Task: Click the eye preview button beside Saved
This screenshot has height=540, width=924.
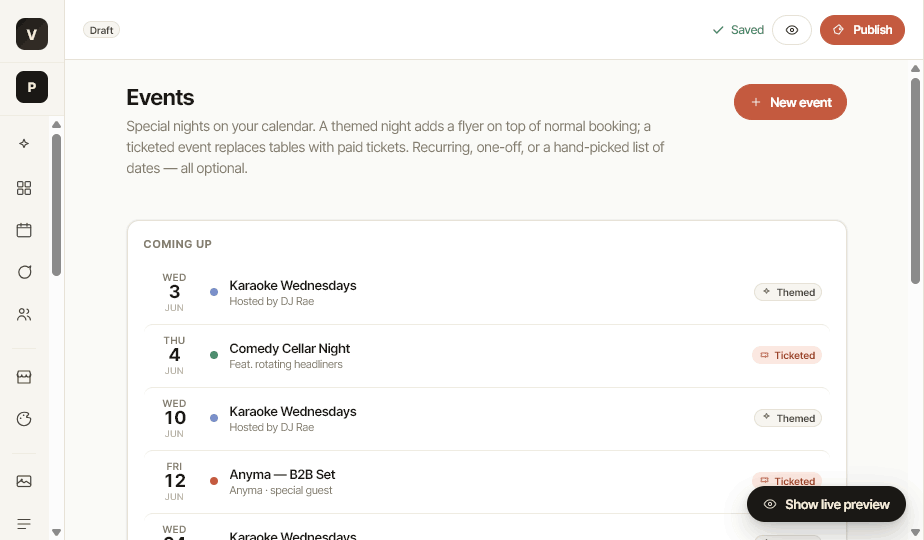Action: (x=791, y=30)
